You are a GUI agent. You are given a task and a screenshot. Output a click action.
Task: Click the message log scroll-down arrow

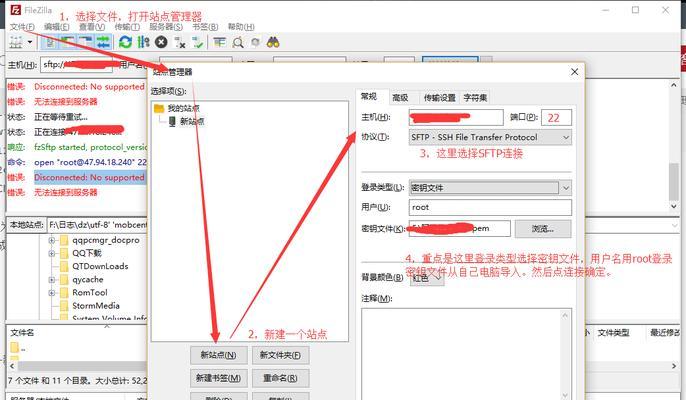pos(674,206)
